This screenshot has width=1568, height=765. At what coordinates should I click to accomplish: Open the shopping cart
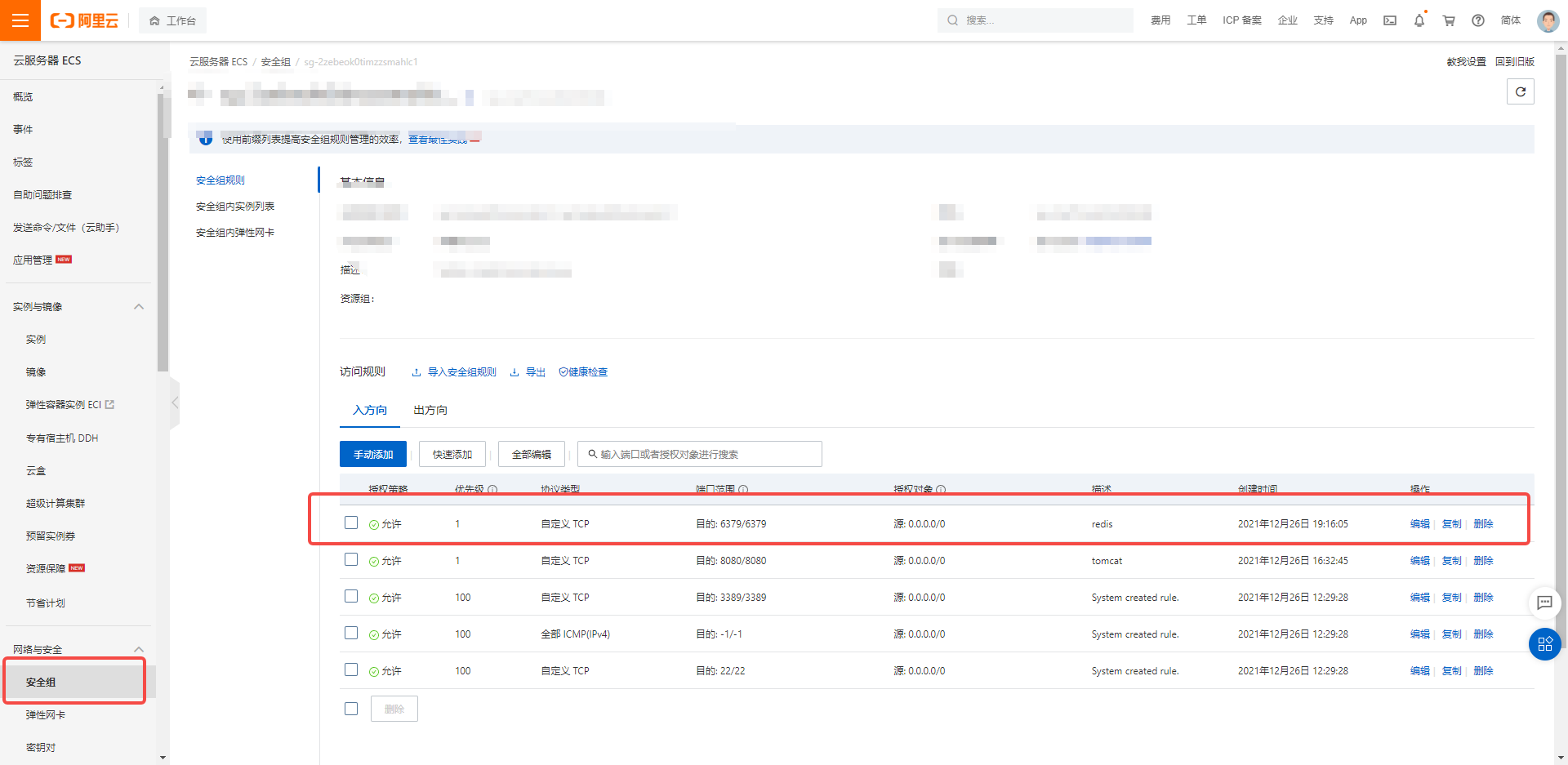click(x=1449, y=20)
